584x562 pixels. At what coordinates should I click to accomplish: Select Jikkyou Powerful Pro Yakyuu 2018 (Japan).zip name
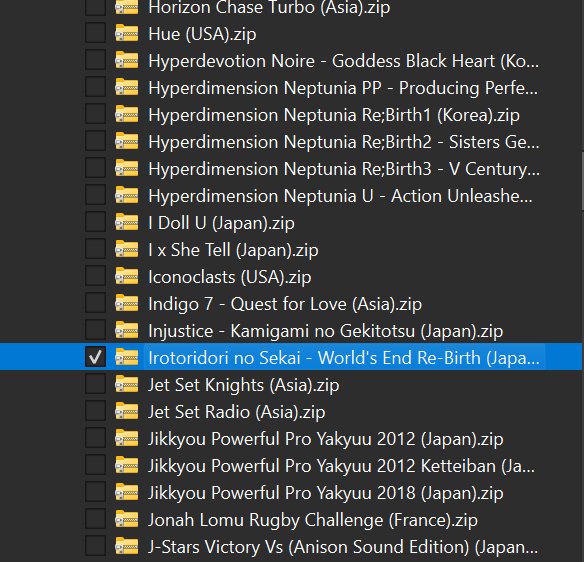click(x=326, y=493)
